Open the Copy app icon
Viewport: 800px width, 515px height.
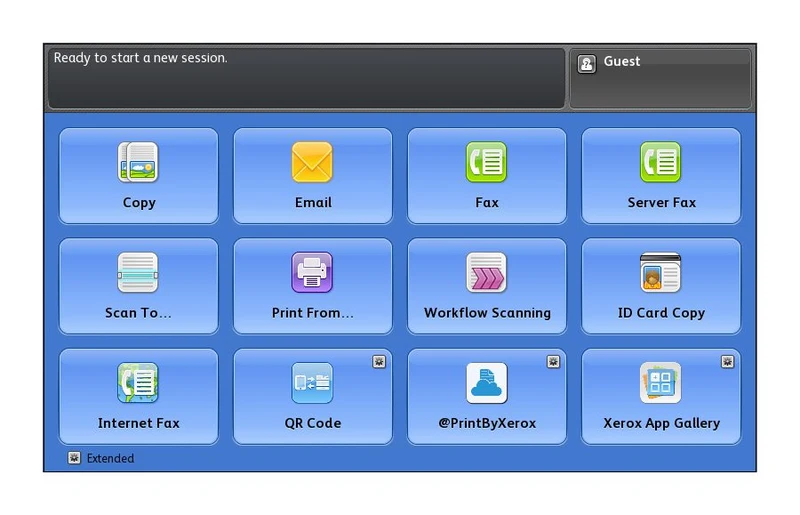pyautogui.click(x=138, y=162)
